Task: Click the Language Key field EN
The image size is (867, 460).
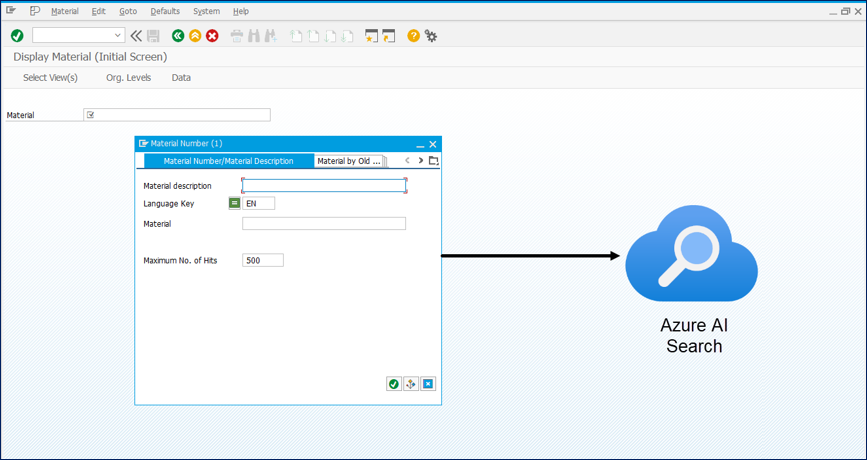Action: 258,203
